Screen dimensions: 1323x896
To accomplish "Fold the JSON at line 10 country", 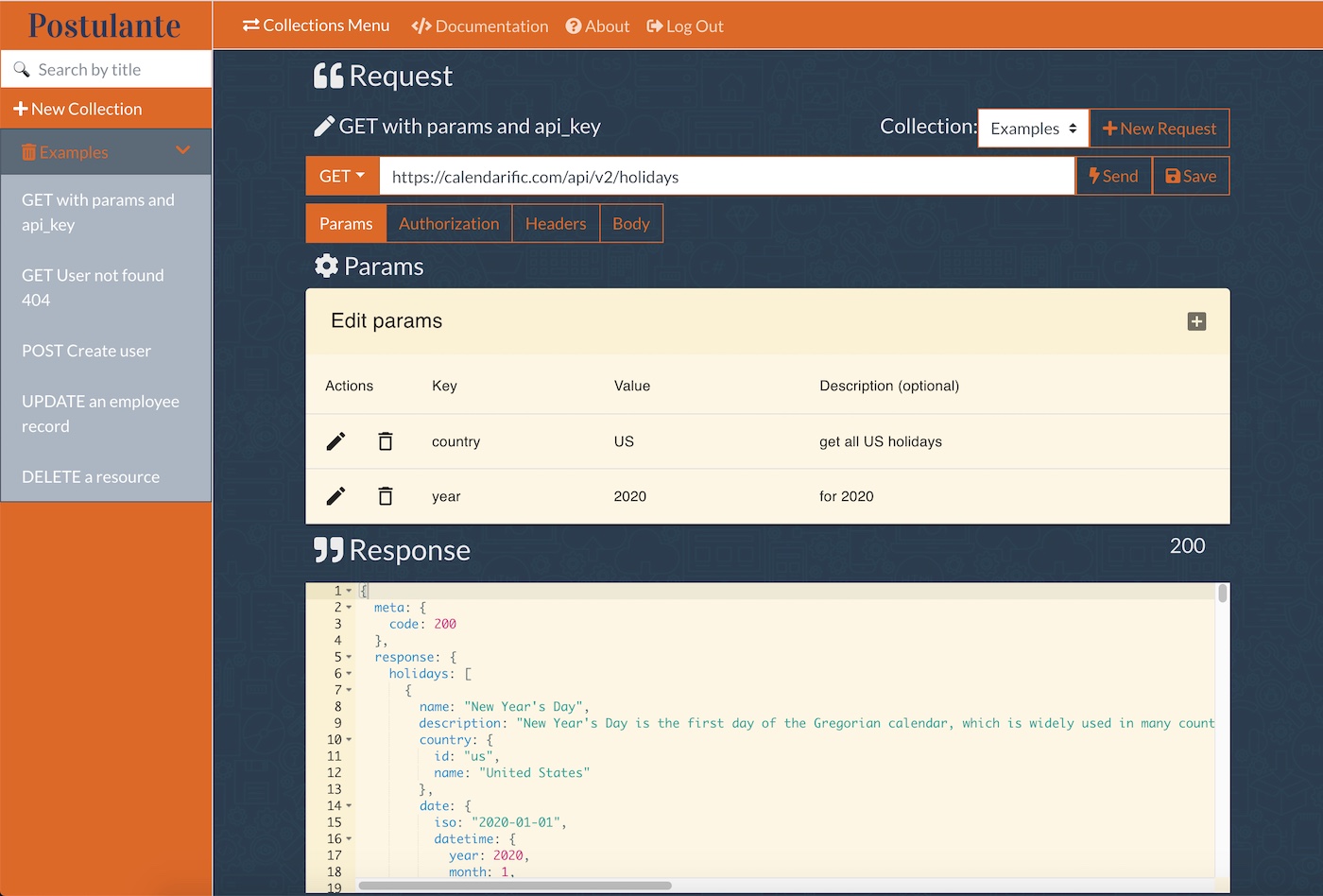I will point(349,740).
